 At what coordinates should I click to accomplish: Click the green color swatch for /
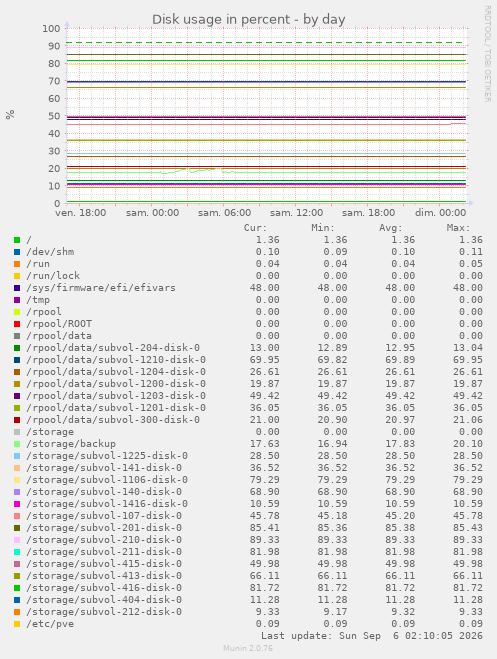pos(17,240)
